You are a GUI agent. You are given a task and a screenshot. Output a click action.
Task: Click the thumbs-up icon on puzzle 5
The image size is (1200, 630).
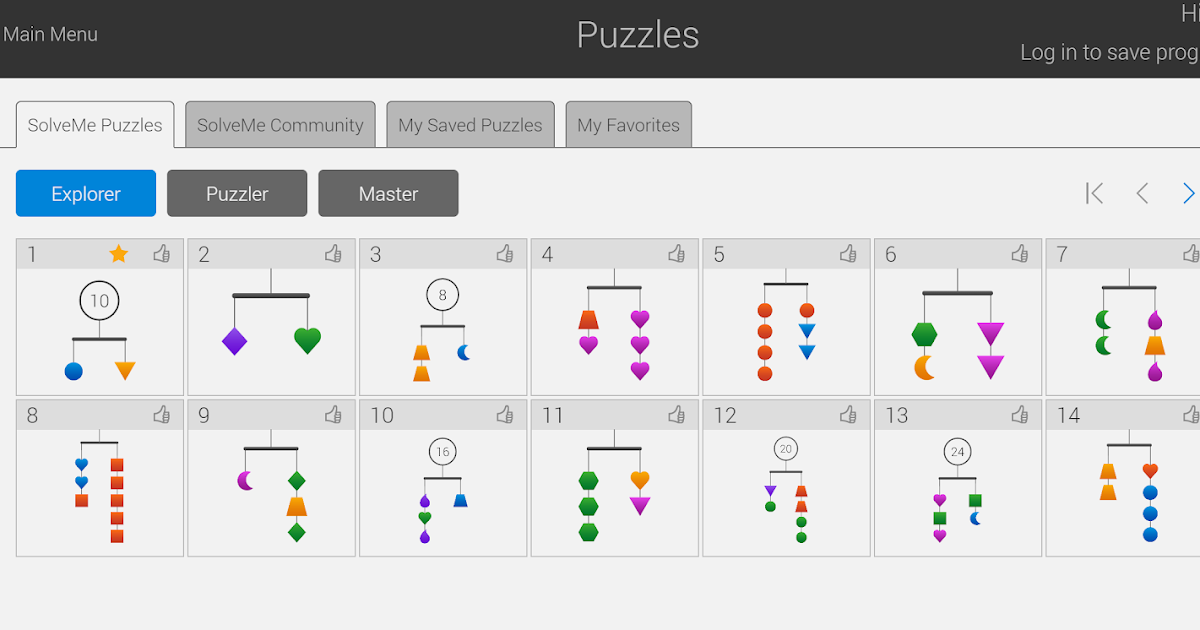click(848, 254)
